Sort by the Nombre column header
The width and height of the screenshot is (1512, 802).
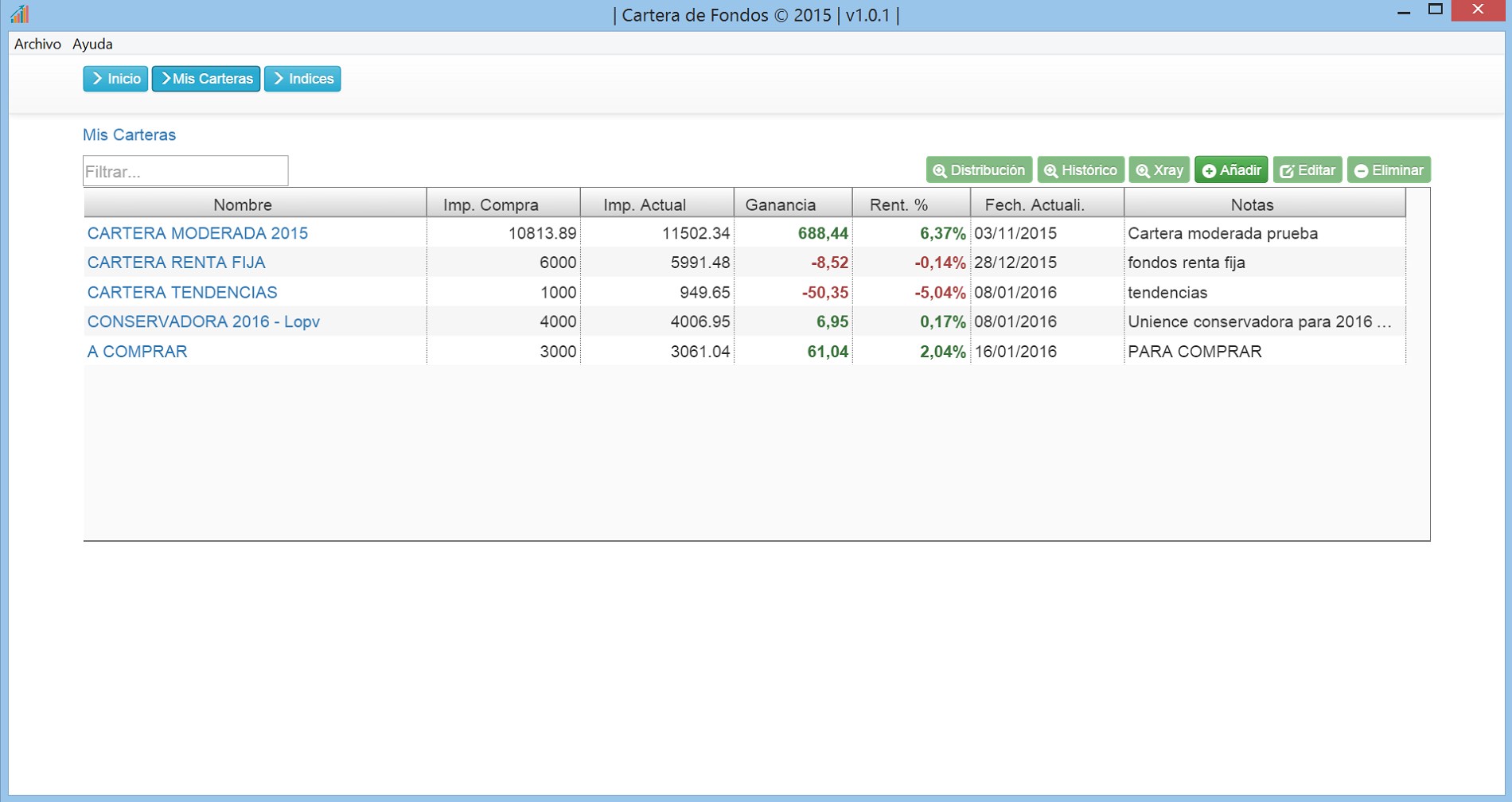point(243,204)
